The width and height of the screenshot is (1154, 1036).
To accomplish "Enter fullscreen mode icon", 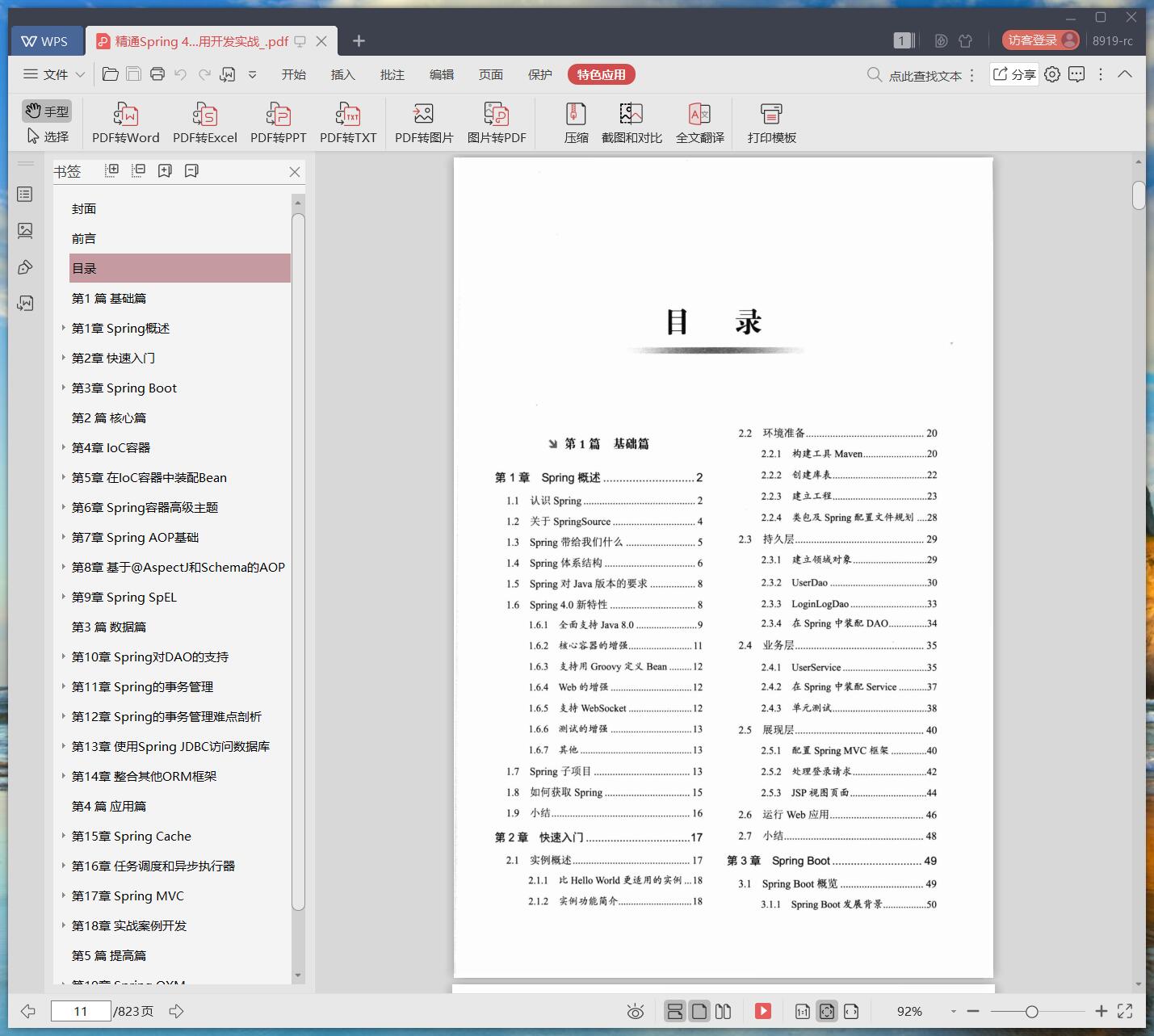I will click(x=1125, y=1011).
